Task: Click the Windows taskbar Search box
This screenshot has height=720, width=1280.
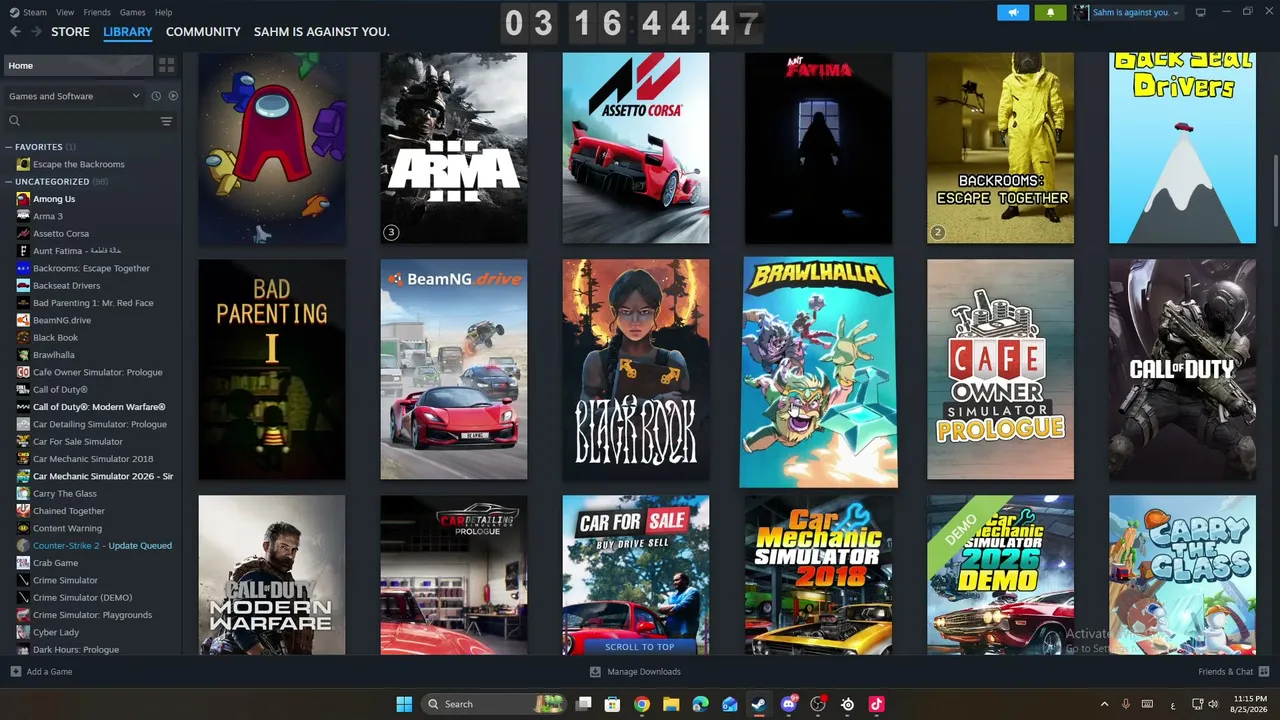Action: pos(494,704)
